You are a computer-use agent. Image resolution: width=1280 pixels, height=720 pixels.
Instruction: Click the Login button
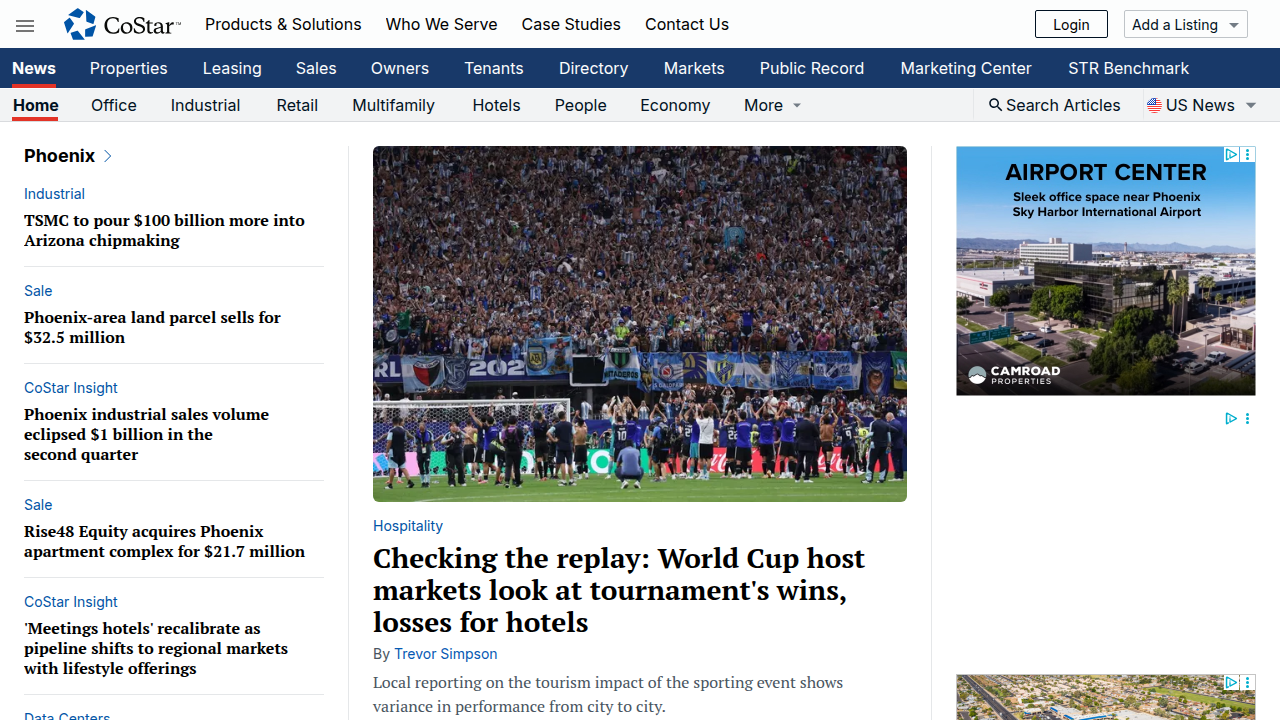click(1071, 24)
